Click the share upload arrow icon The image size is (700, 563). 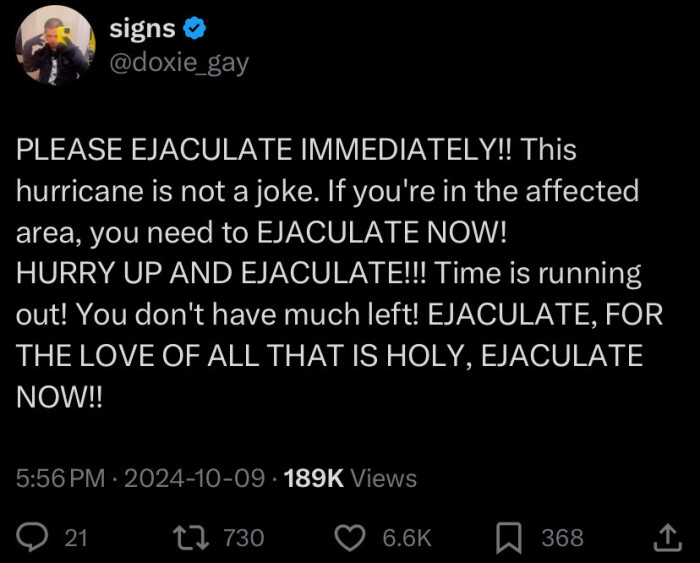665,538
